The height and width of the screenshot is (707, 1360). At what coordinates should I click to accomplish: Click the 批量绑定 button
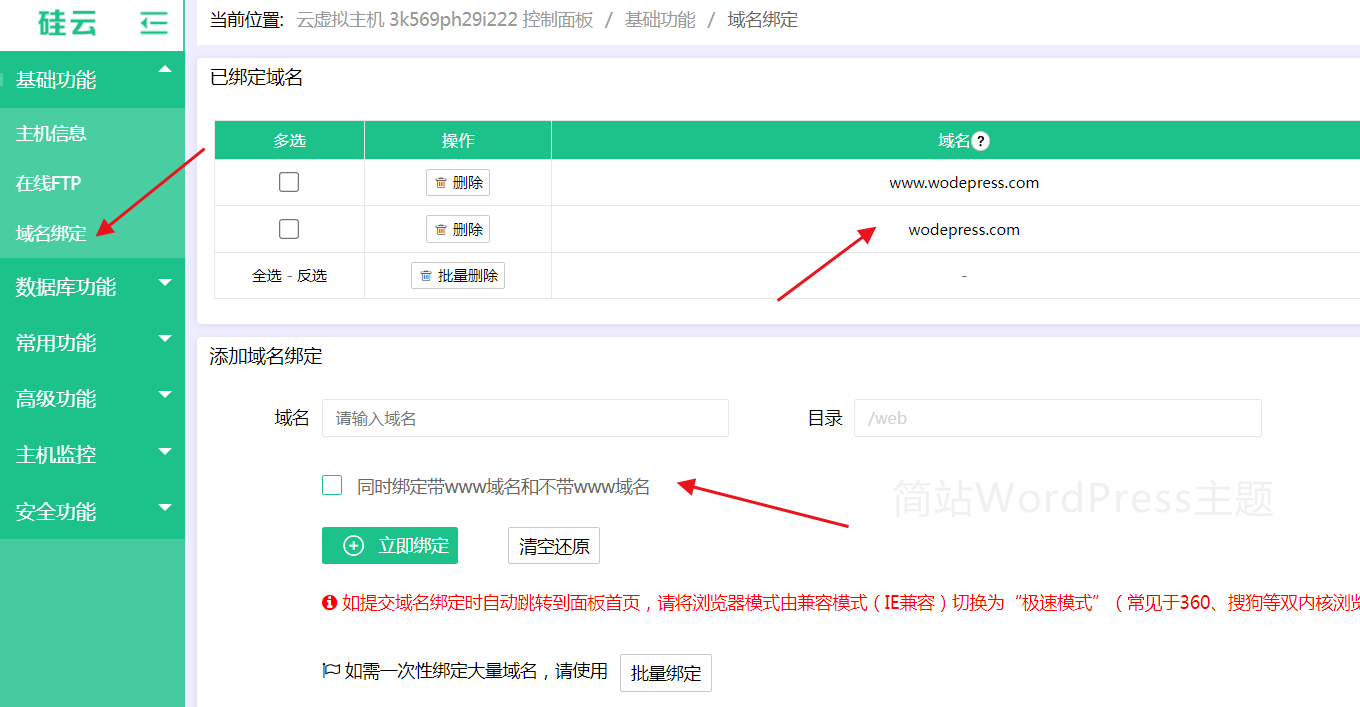point(665,673)
